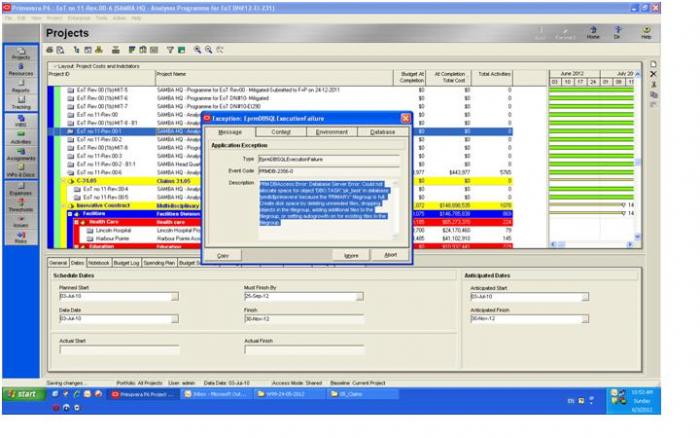
Task: Click the Ignore button in the Exception dialog
Action: tap(351, 255)
